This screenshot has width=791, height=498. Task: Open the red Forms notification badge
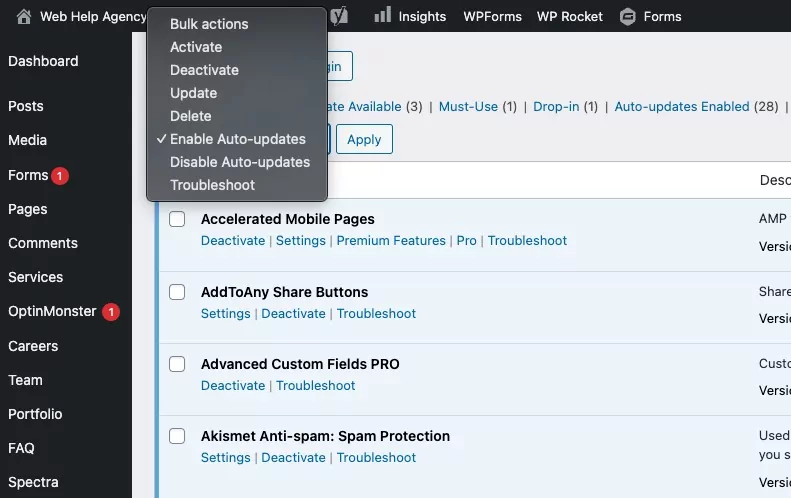(60, 176)
